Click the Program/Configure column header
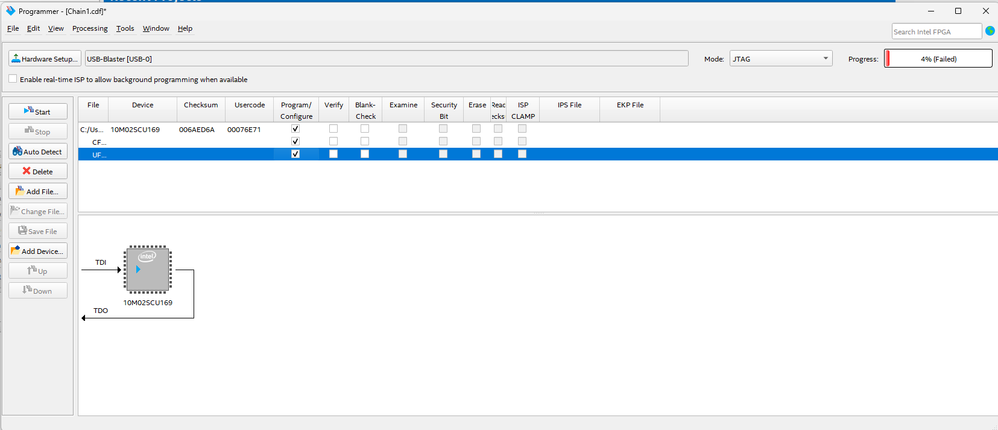The image size is (998, 430). click(296, 110)
